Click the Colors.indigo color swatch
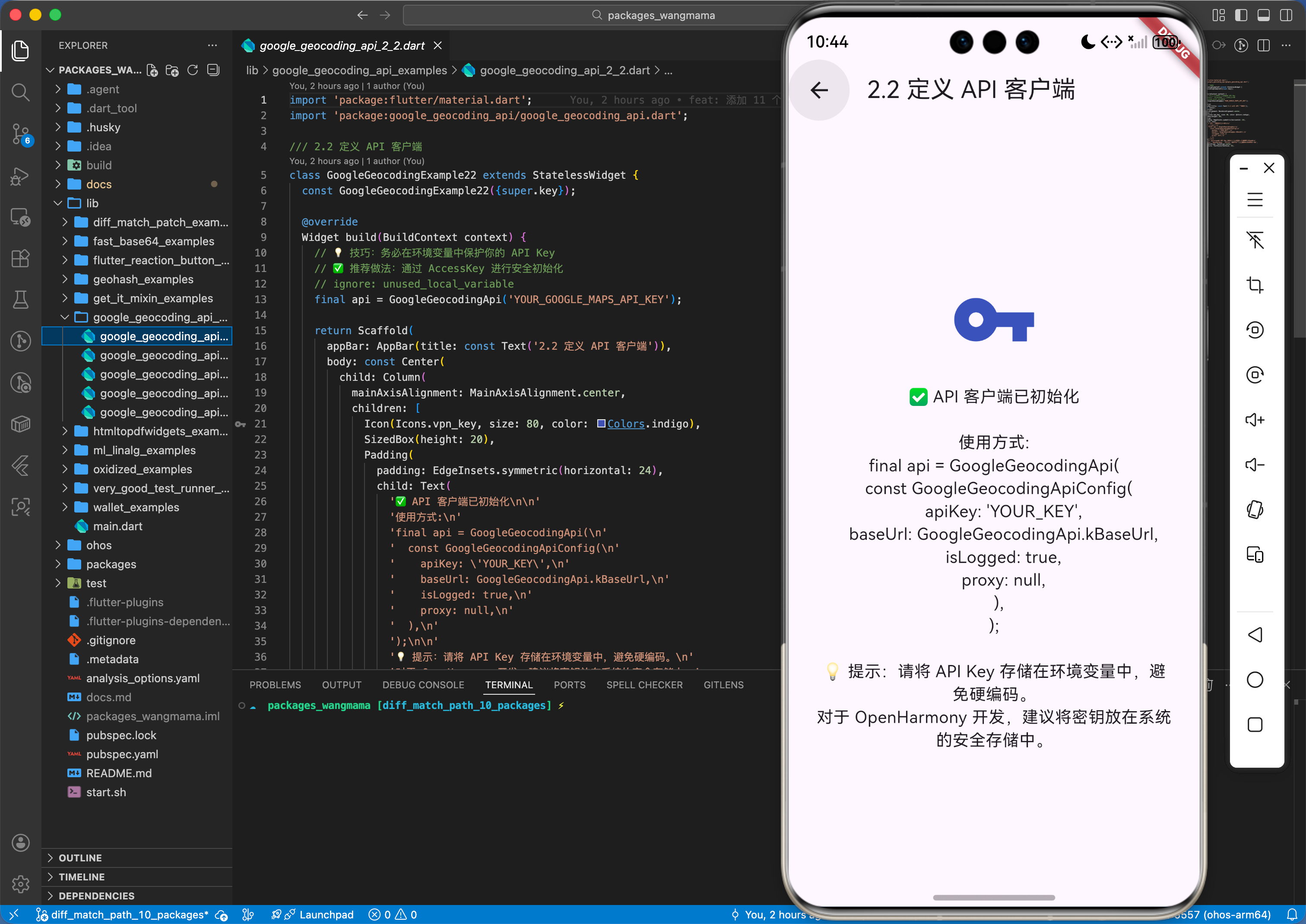Viewport: 1306px width, 924px height. [x=601, y=424]
